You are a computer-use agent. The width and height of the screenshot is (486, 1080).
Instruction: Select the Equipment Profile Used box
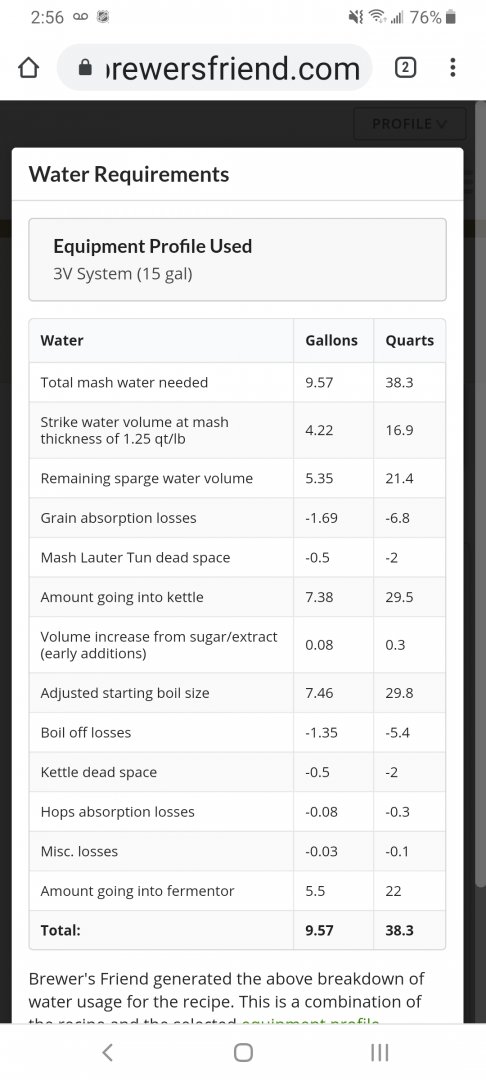click(x=237, y=260)
